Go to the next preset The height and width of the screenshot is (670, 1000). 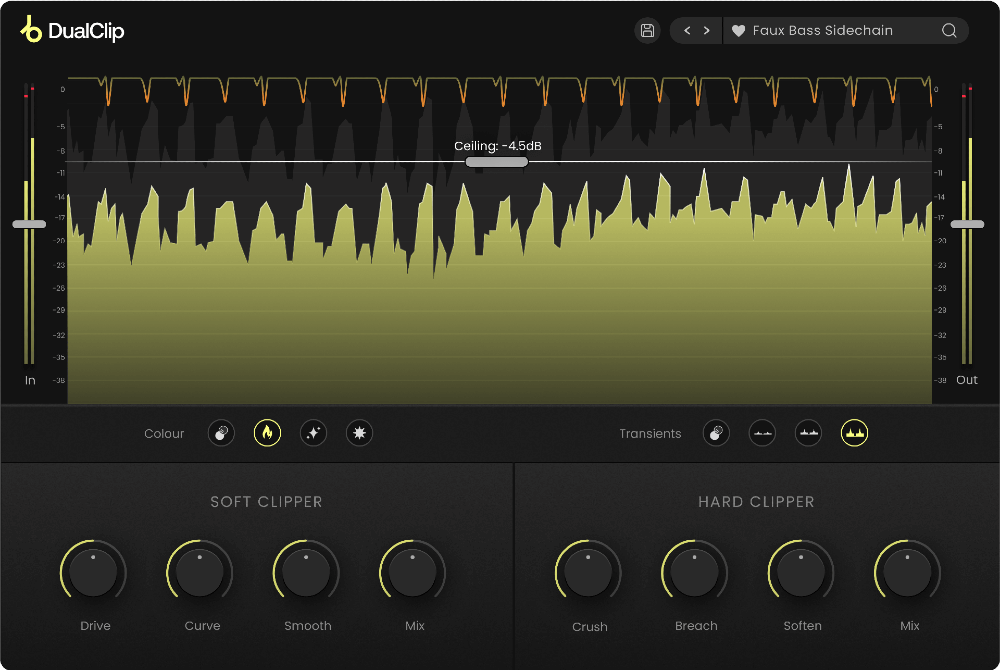click(707, 31)
